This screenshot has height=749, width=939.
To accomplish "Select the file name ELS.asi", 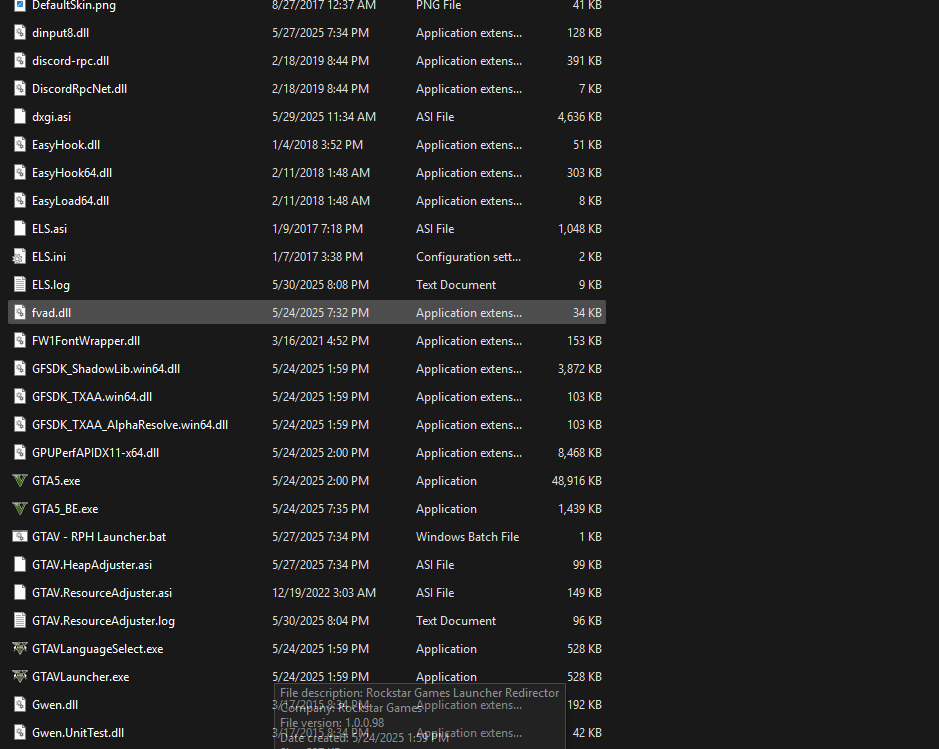I will [50, 229].
